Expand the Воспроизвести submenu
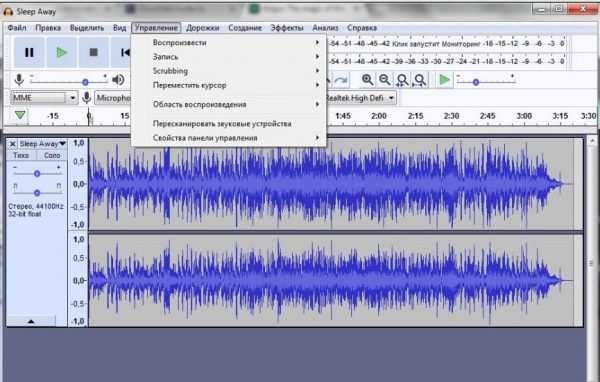 [x=229, y=42]
